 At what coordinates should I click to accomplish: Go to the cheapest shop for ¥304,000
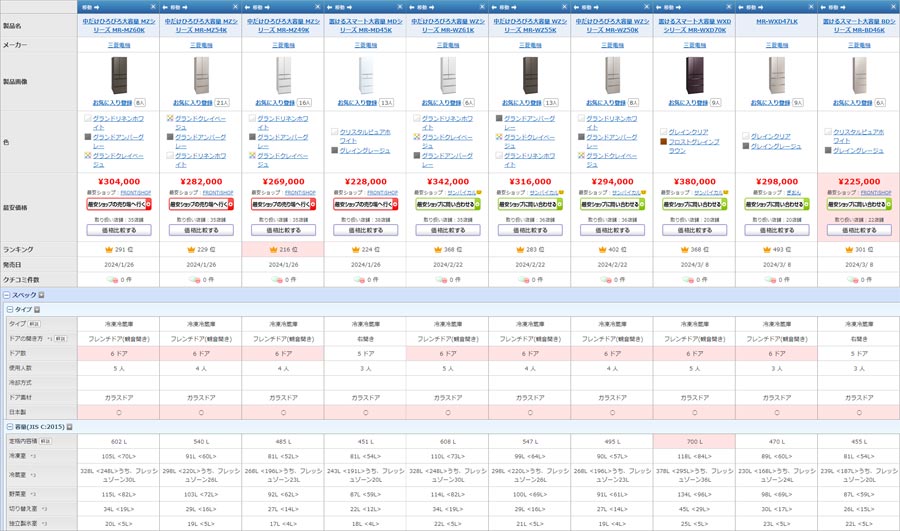[119, 204]
